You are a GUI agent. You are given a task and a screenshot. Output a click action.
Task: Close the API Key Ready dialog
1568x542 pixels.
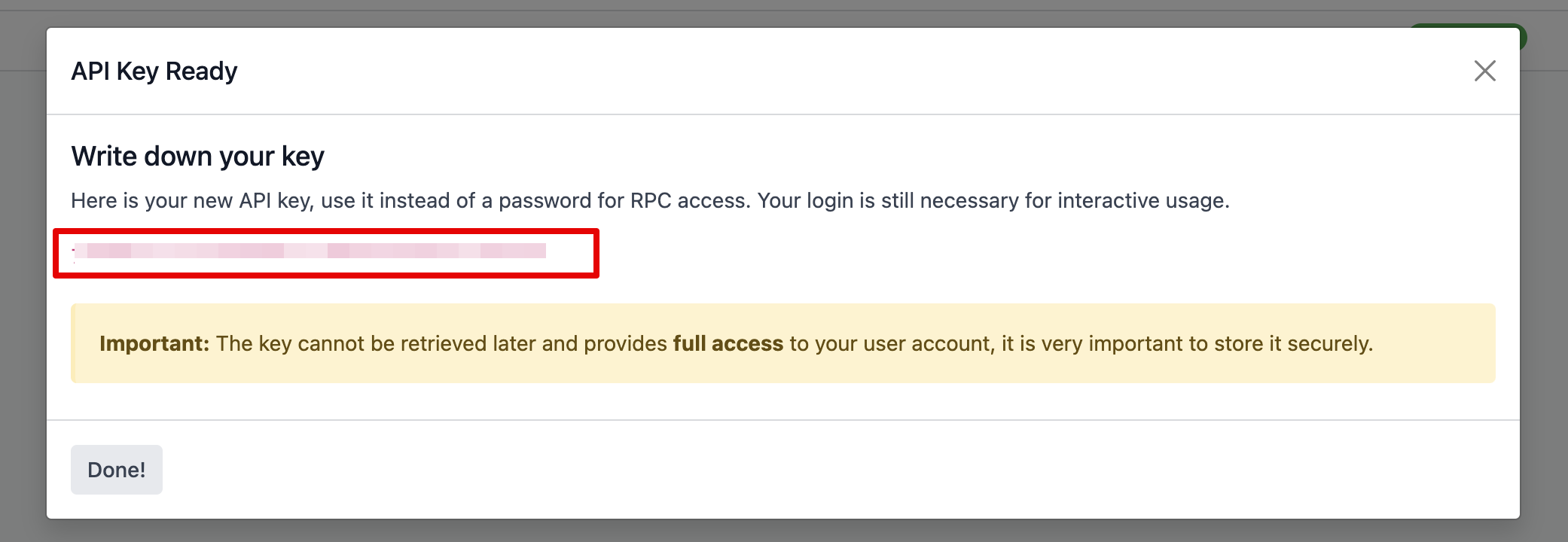[1484, 71]
